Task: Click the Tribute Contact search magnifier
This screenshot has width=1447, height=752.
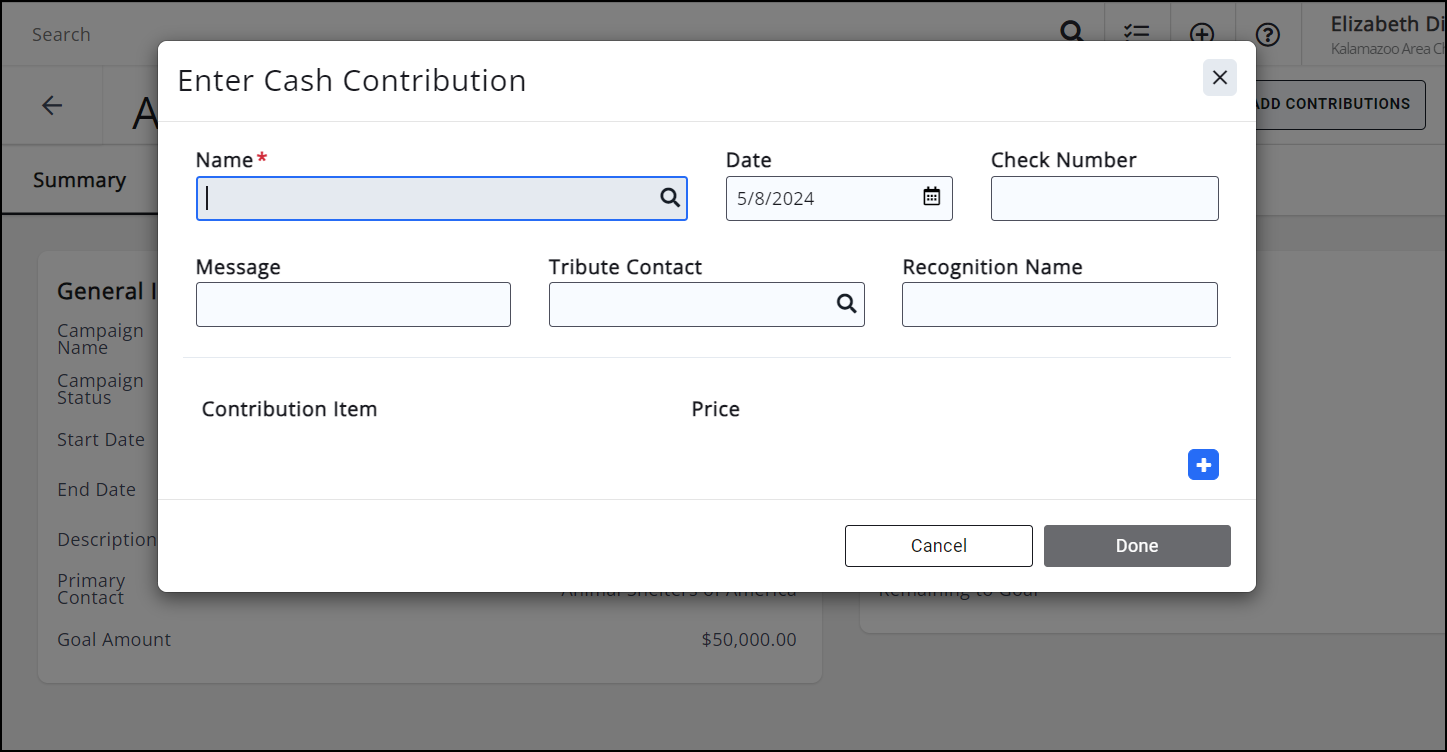Action: (x=846, y=304)
